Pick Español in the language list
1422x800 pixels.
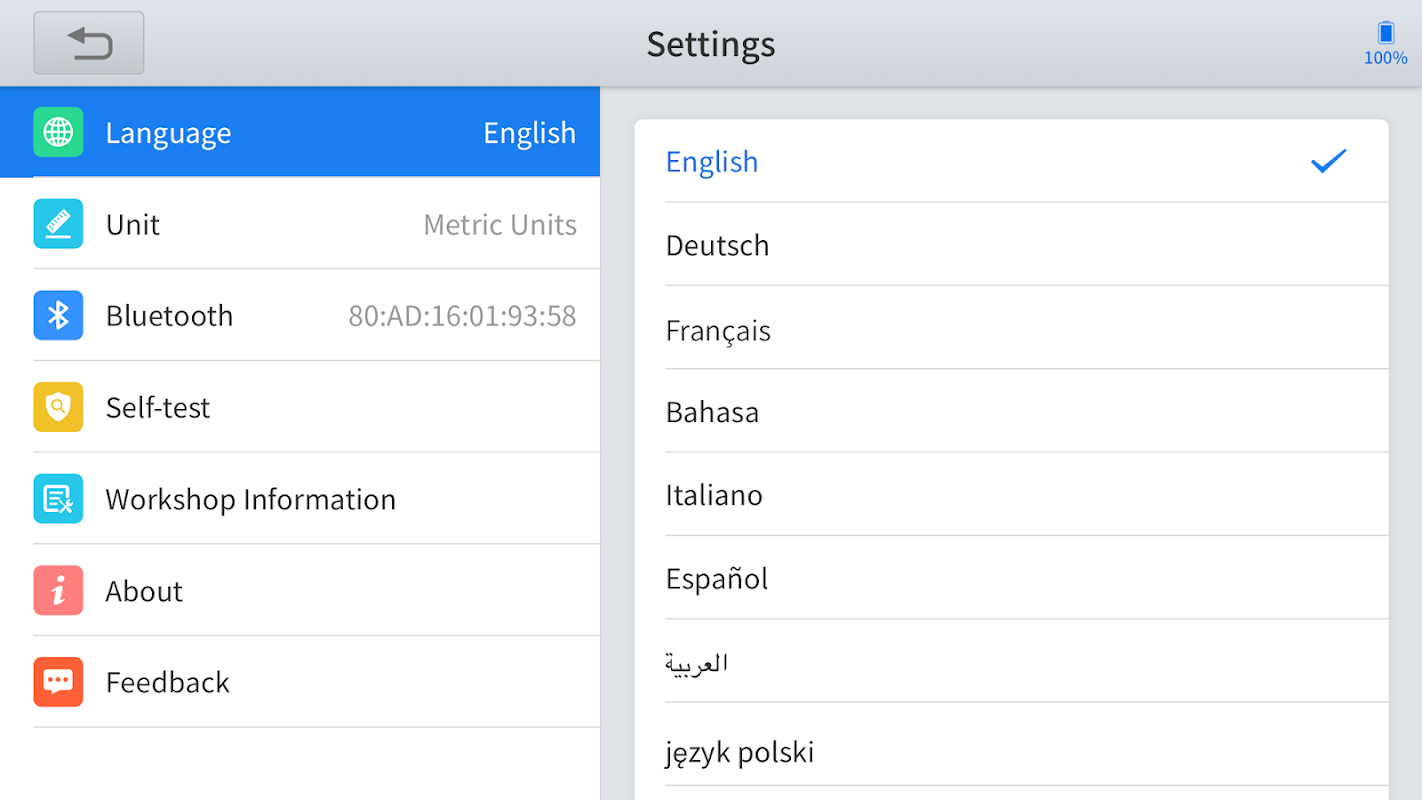point(717,579)
